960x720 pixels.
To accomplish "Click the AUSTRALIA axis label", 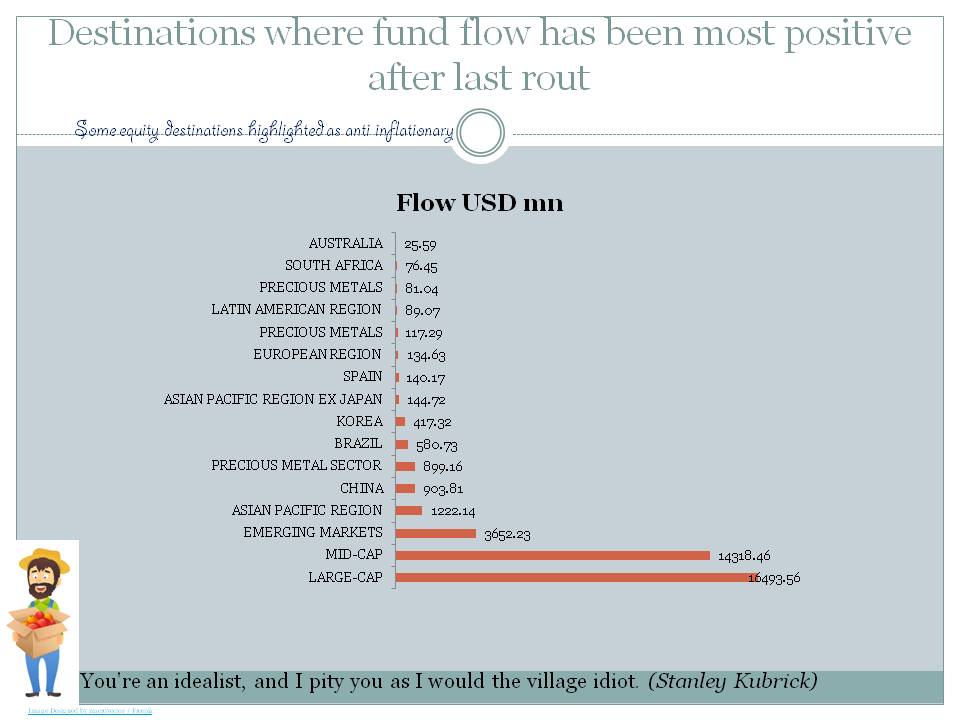I will tap(345, 243).
